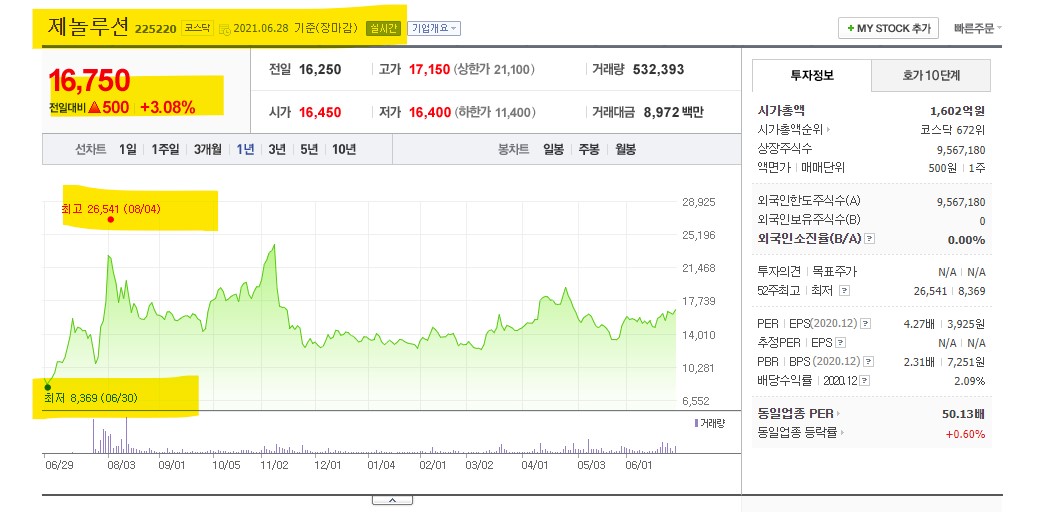Click the arrow next to 동일업종 PER
The height and width of the screenshot is (512, 1043).
point(838,414)
